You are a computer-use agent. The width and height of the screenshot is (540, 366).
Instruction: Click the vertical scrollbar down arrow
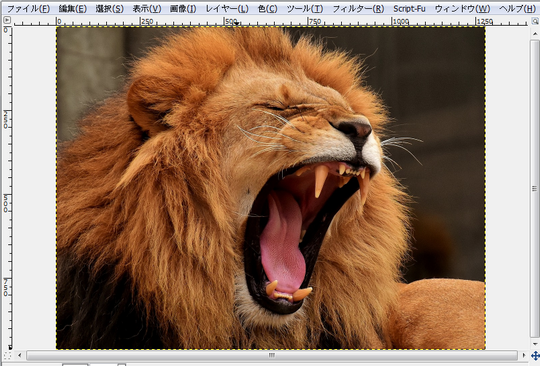(x=535, y=344)
